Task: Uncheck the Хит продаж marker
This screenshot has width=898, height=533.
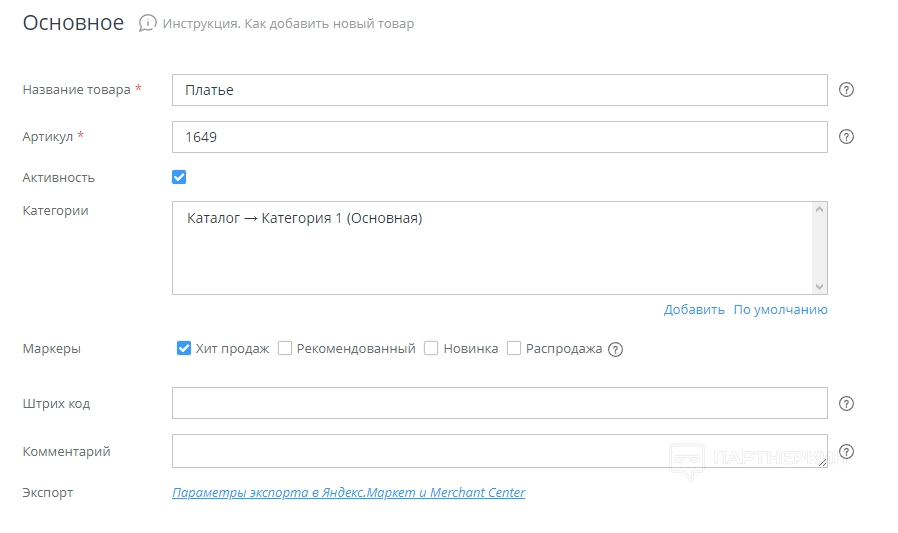Action: pos(184,349)
